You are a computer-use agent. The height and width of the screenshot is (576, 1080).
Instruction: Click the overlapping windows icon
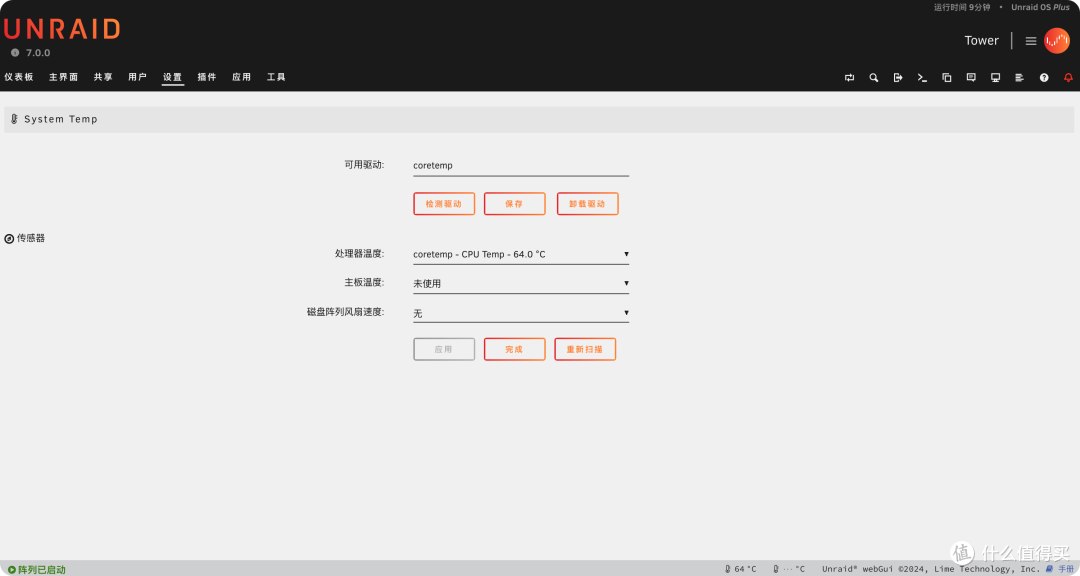946,78
